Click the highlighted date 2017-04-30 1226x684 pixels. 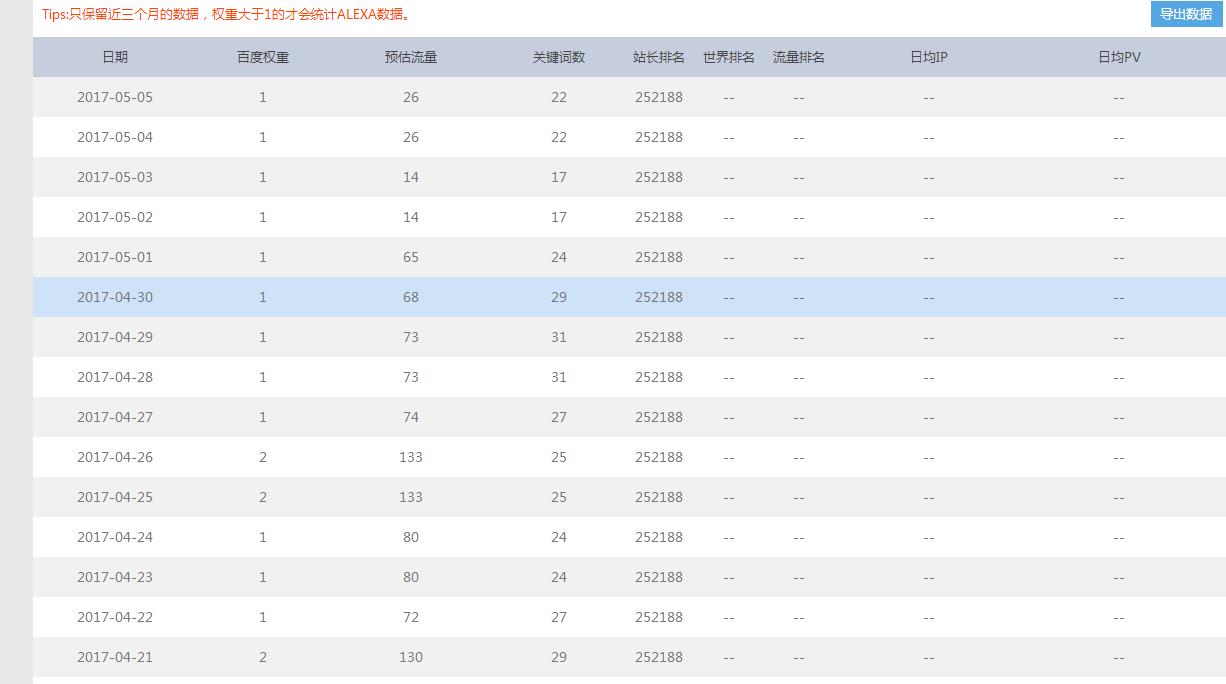coord(115,297)
